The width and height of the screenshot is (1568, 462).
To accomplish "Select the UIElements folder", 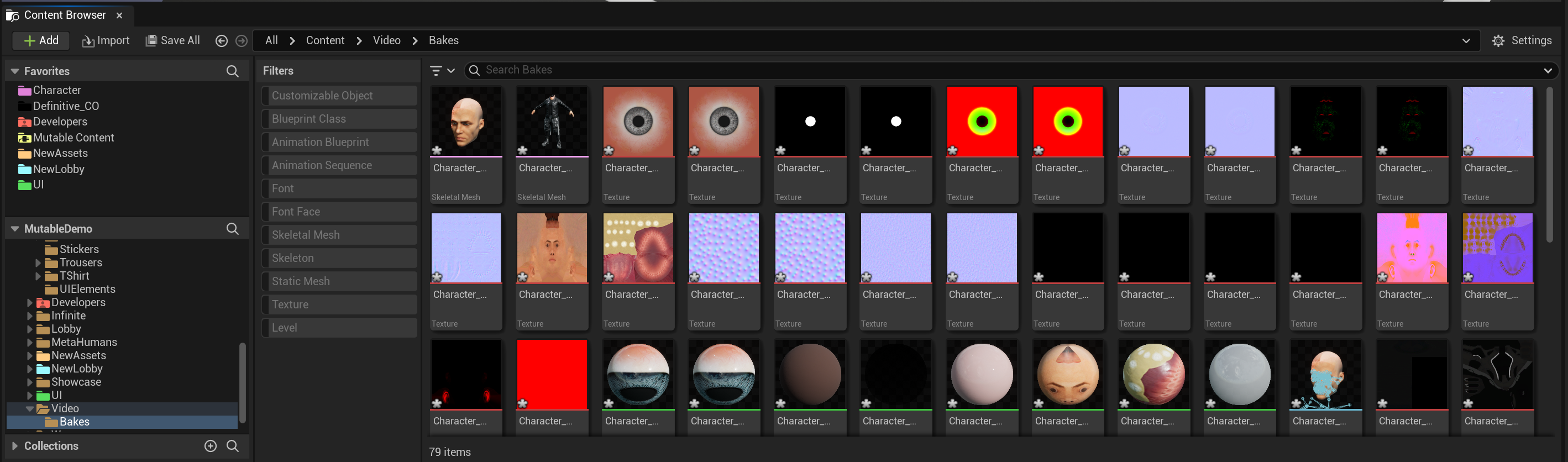I will [80, 289].
